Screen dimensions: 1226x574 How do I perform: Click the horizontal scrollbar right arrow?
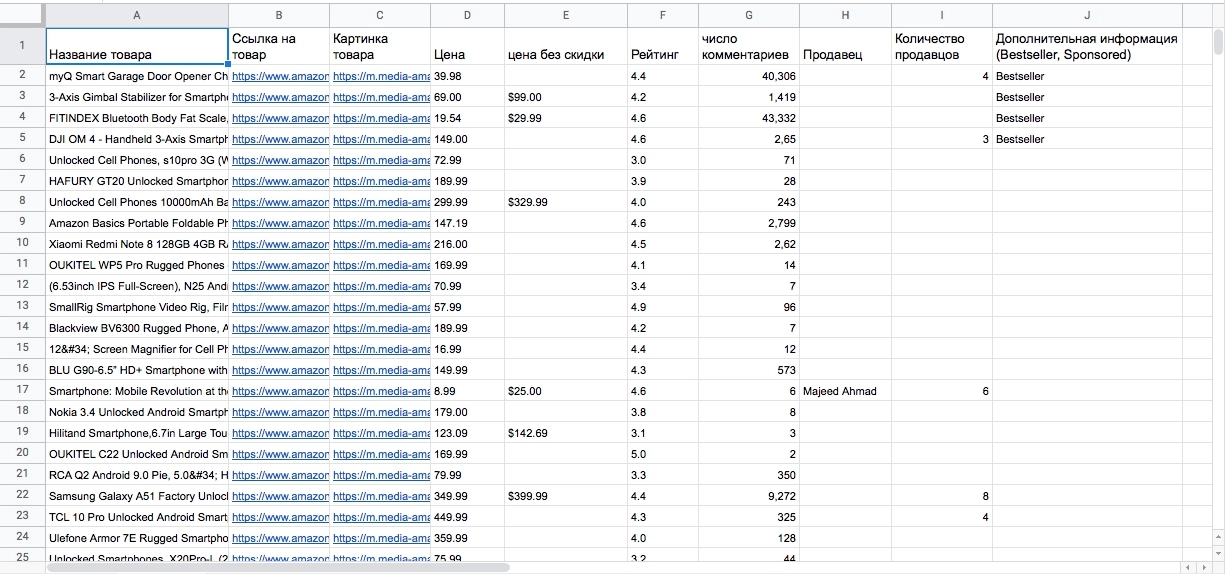(x=1203, y=567)
